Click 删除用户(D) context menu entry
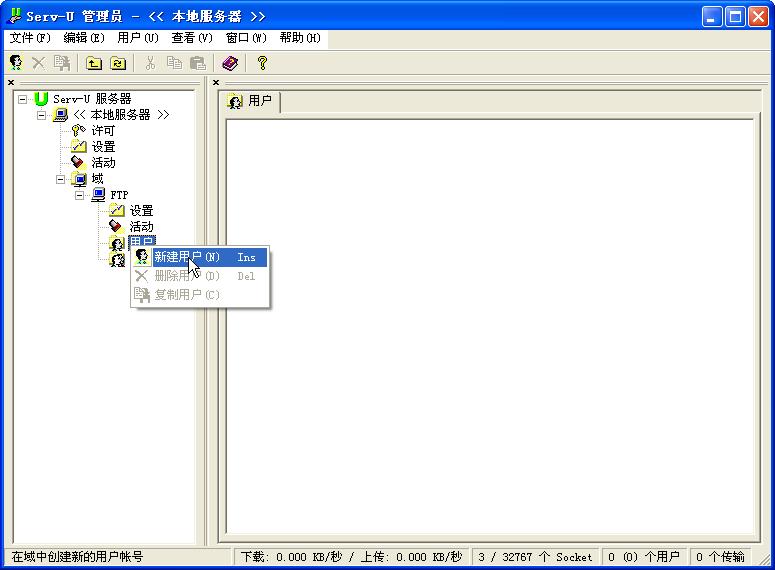 tap(200, 276)
